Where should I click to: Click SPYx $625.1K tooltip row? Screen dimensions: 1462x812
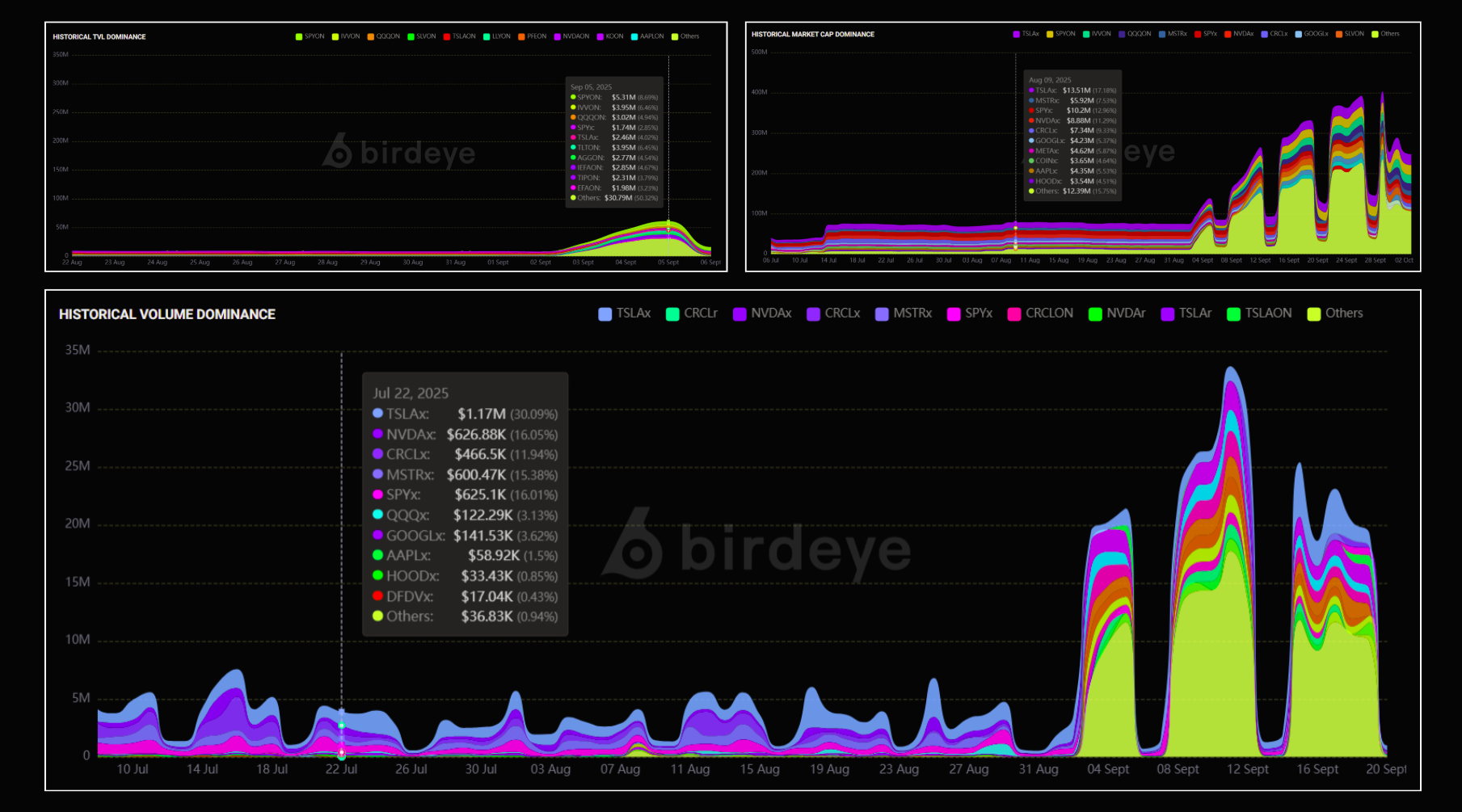pyautogui.click(x=465, y=494)
